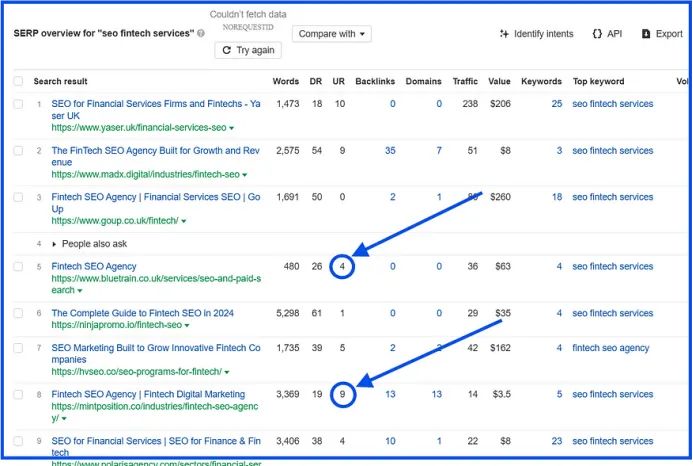Click the Domains column header
This screenshot has height=466, width=693.
[423, 81]
